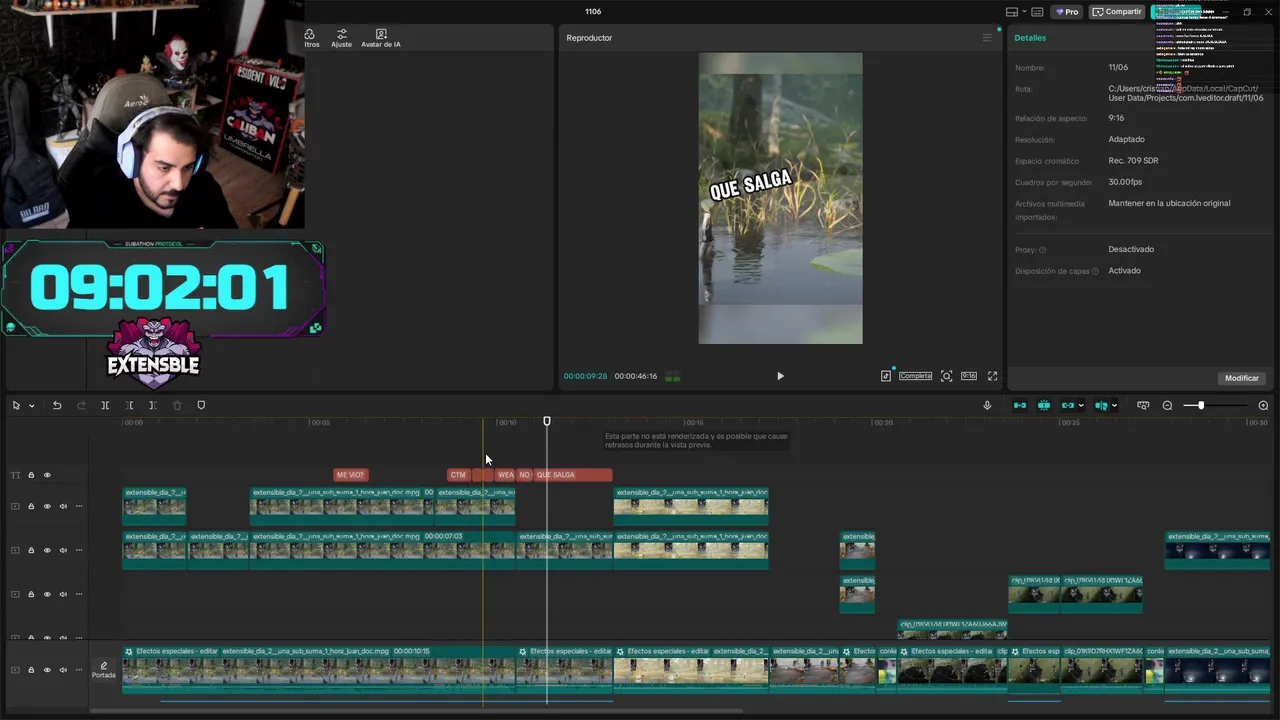Click the layout switcher icon in title bar
The width and height of the screenshot is (1280, 720).
coord(1012,12)
